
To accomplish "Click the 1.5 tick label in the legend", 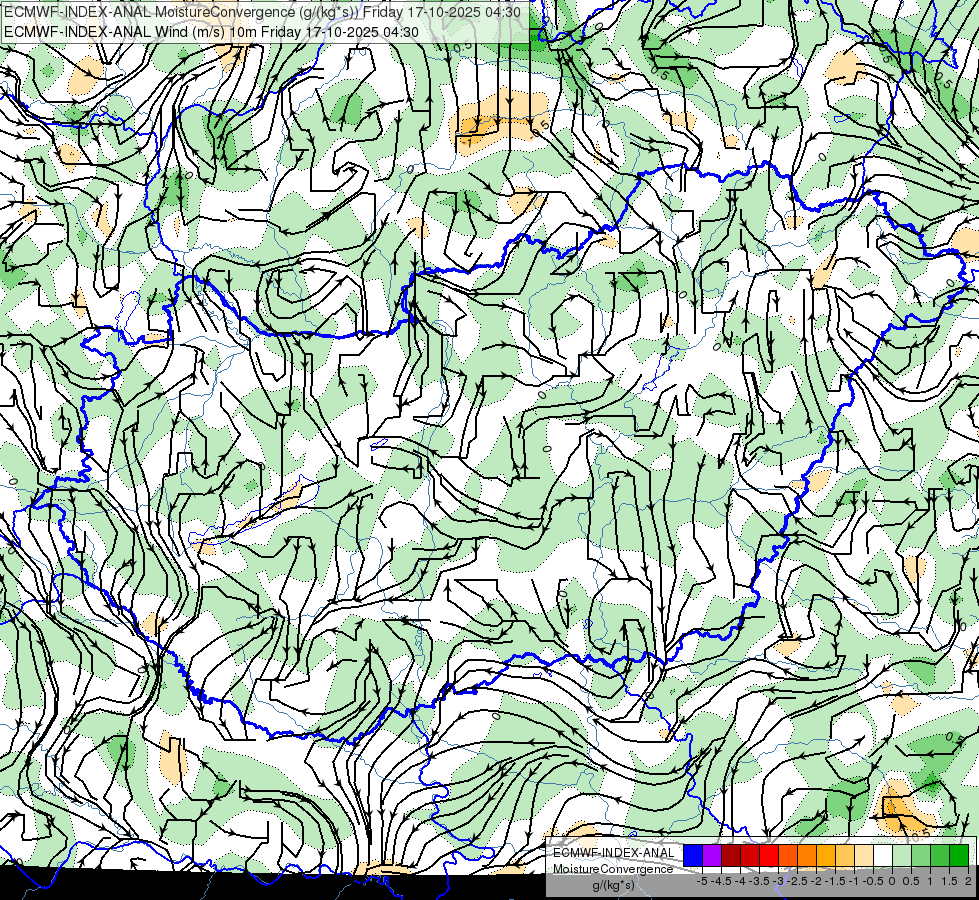I will point(950,881).
